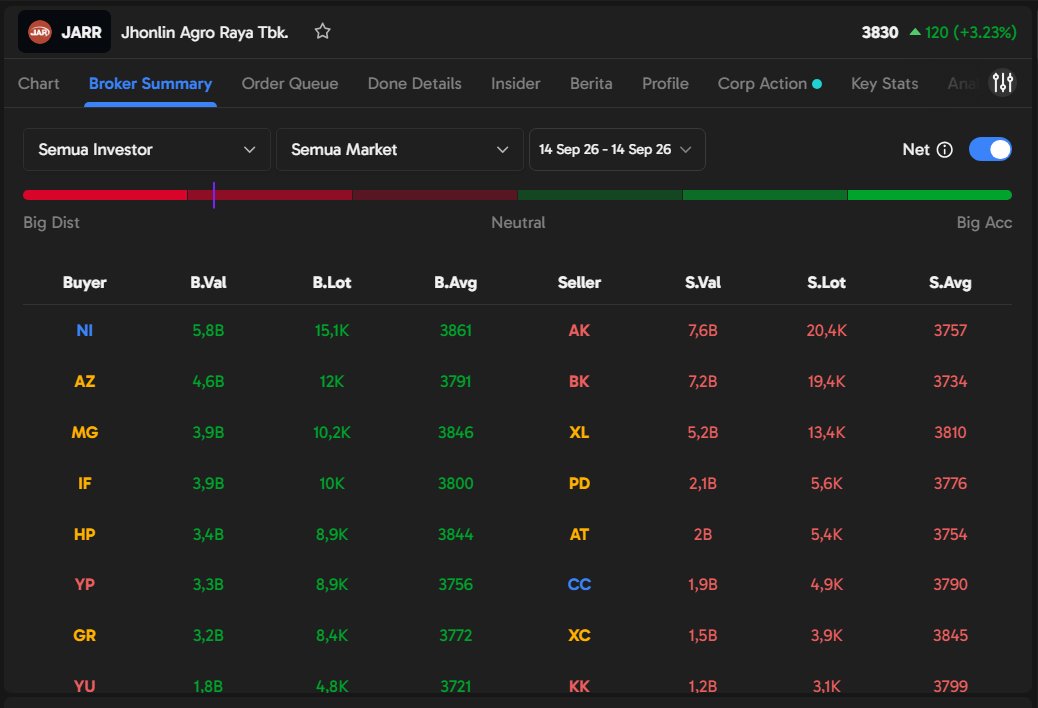
Task: Open the Semua Market dropdown
Action: 399,150
